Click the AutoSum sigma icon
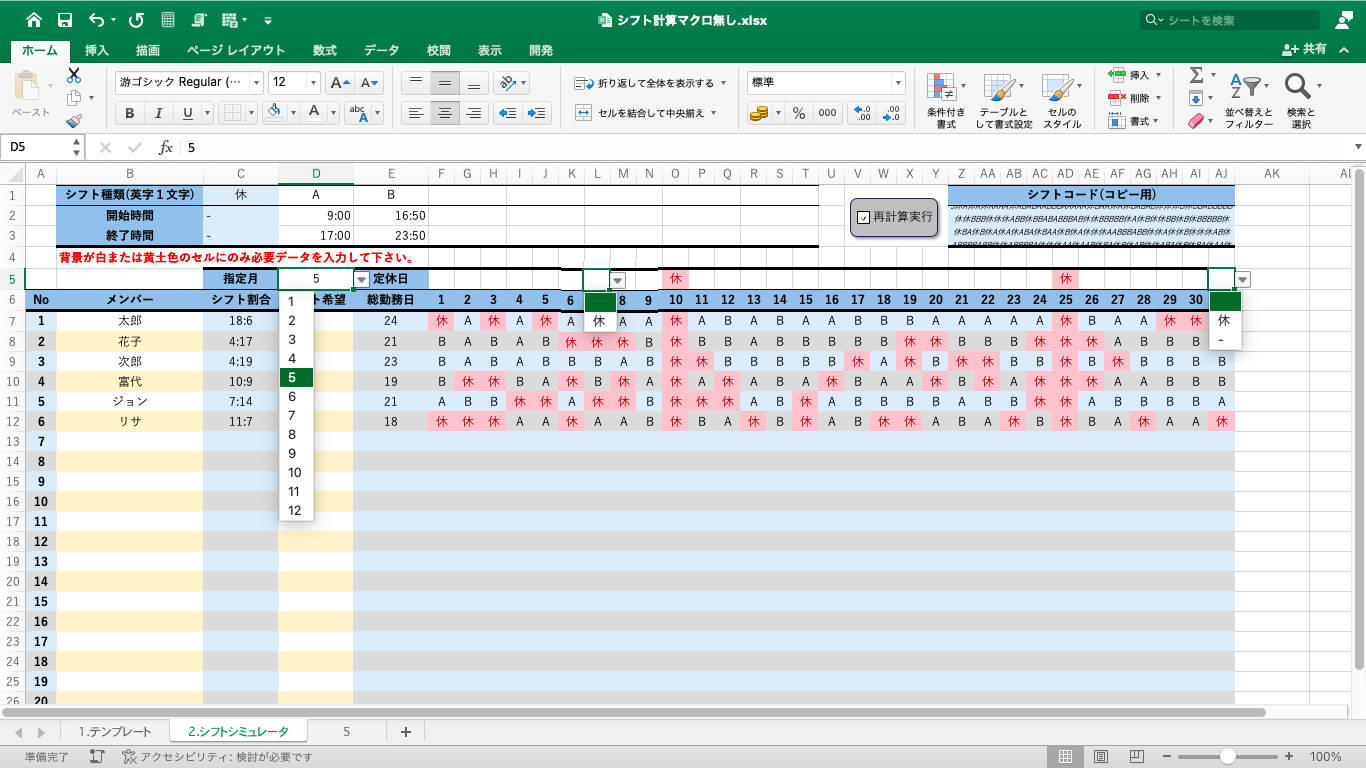 [x=1195, y=76]
